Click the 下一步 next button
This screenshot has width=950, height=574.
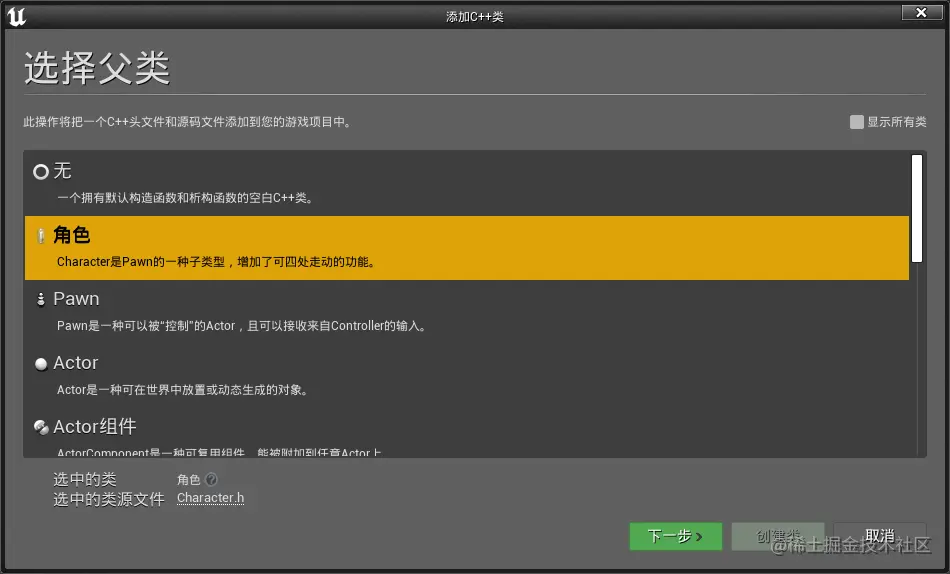[676, 536]
